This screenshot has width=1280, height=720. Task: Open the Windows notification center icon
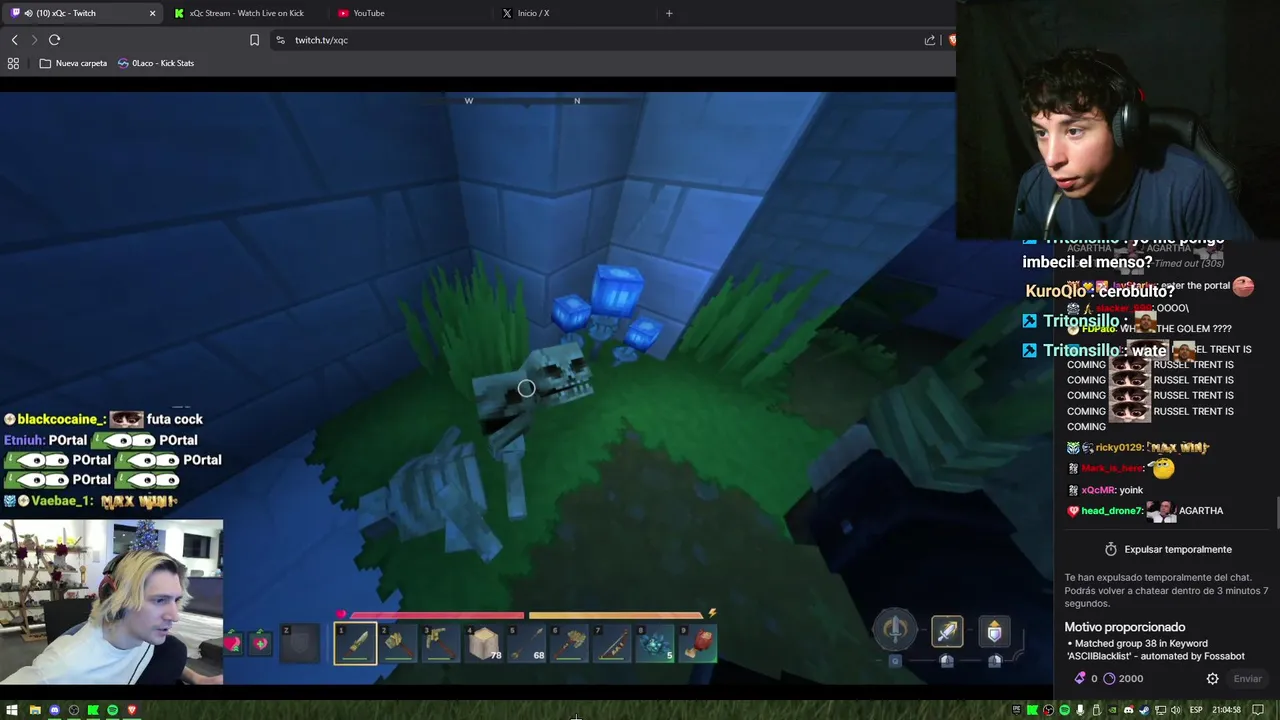(1258, 710)
